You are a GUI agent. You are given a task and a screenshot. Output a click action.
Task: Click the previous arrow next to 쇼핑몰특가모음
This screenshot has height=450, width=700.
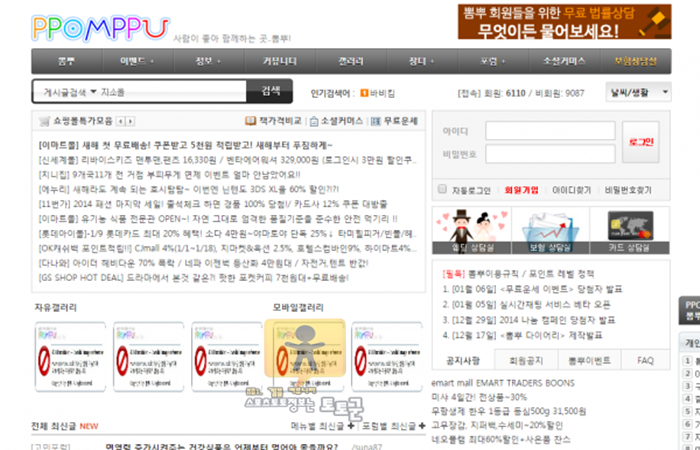point(120,121)
